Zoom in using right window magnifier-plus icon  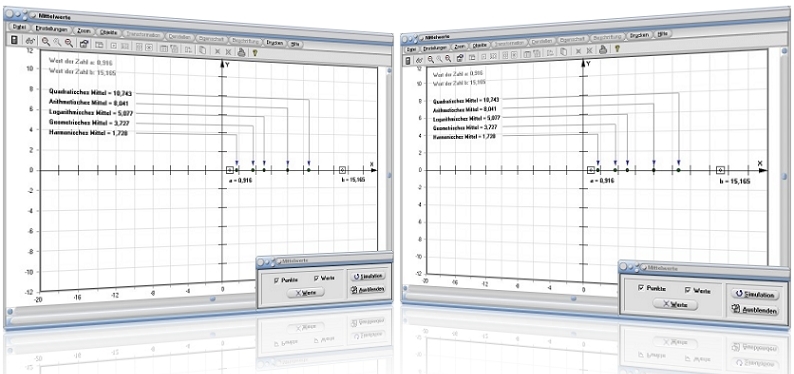tap(431, 59)
